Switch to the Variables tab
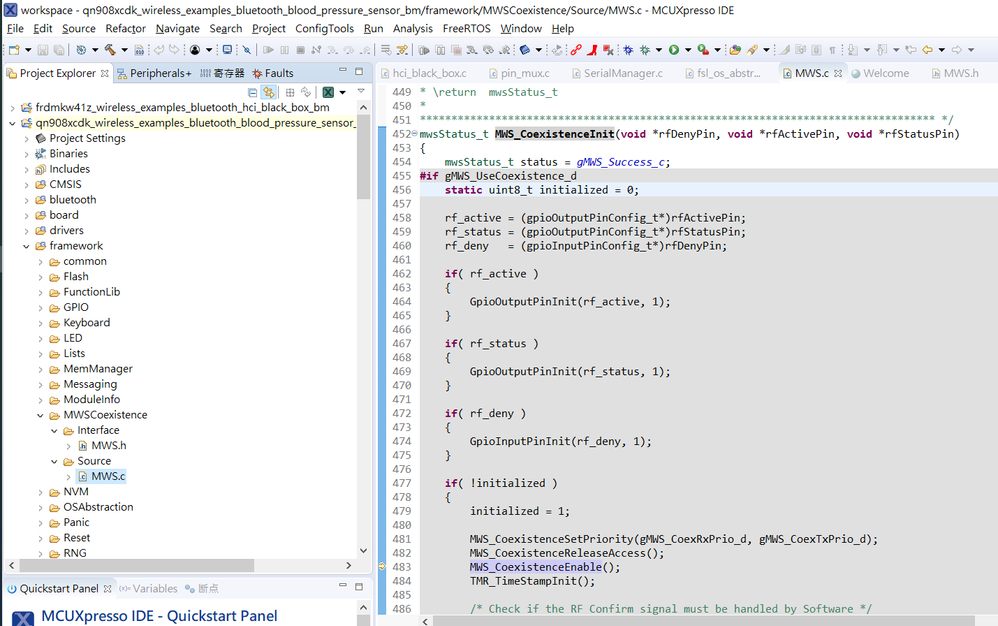Viewport: 998px width, 626px height. pyautogui.click(x=148, y=588)
